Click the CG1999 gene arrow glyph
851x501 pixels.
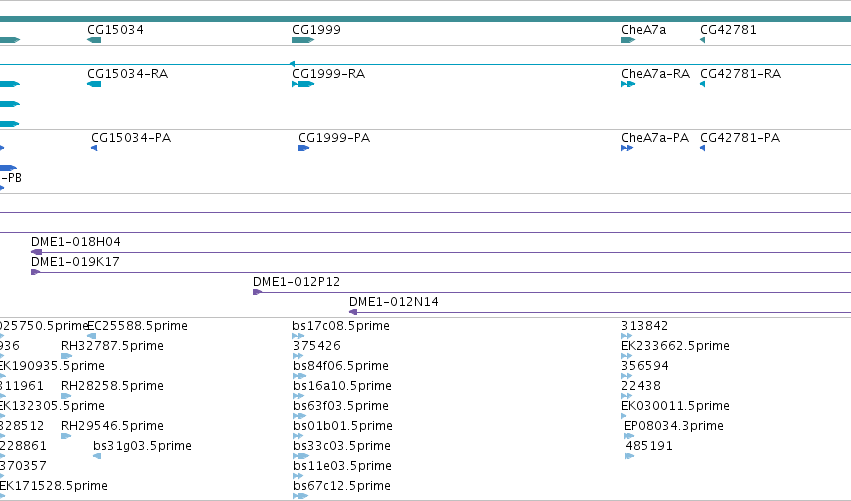point(303,40)
